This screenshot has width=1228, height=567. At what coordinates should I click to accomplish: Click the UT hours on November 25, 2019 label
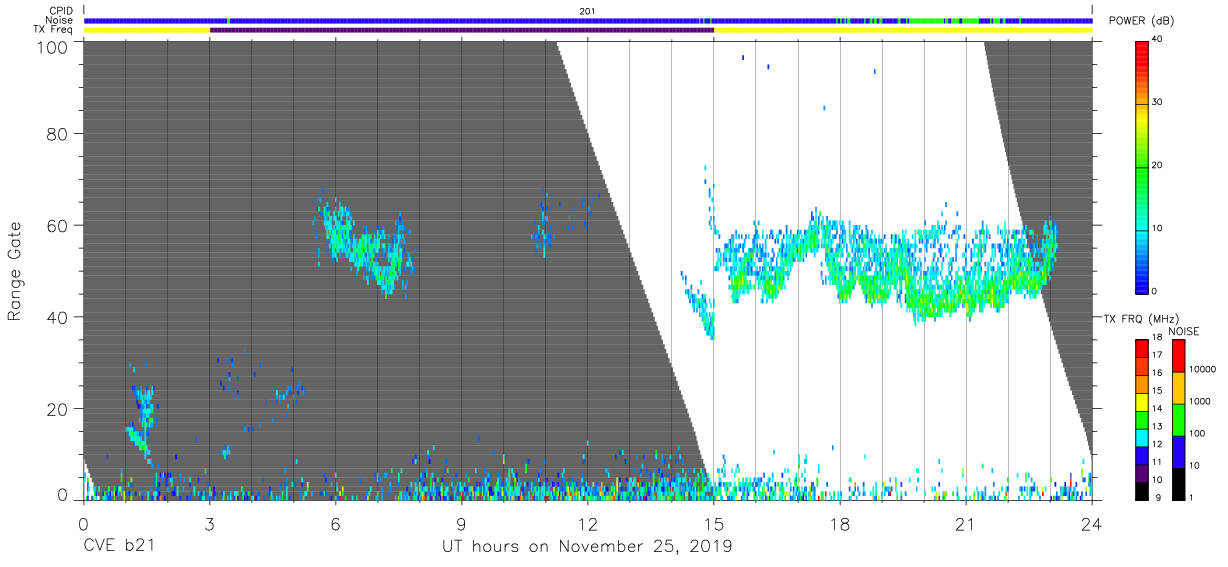(x=587, y=547)
